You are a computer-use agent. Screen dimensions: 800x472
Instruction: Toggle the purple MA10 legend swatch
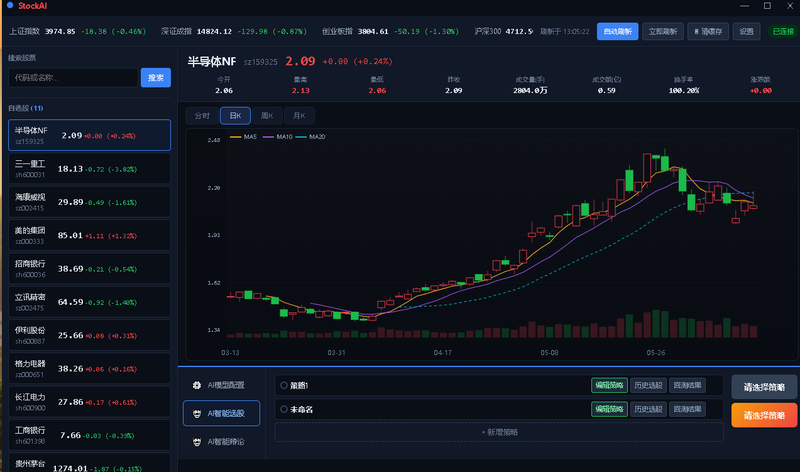pos(268,137)
